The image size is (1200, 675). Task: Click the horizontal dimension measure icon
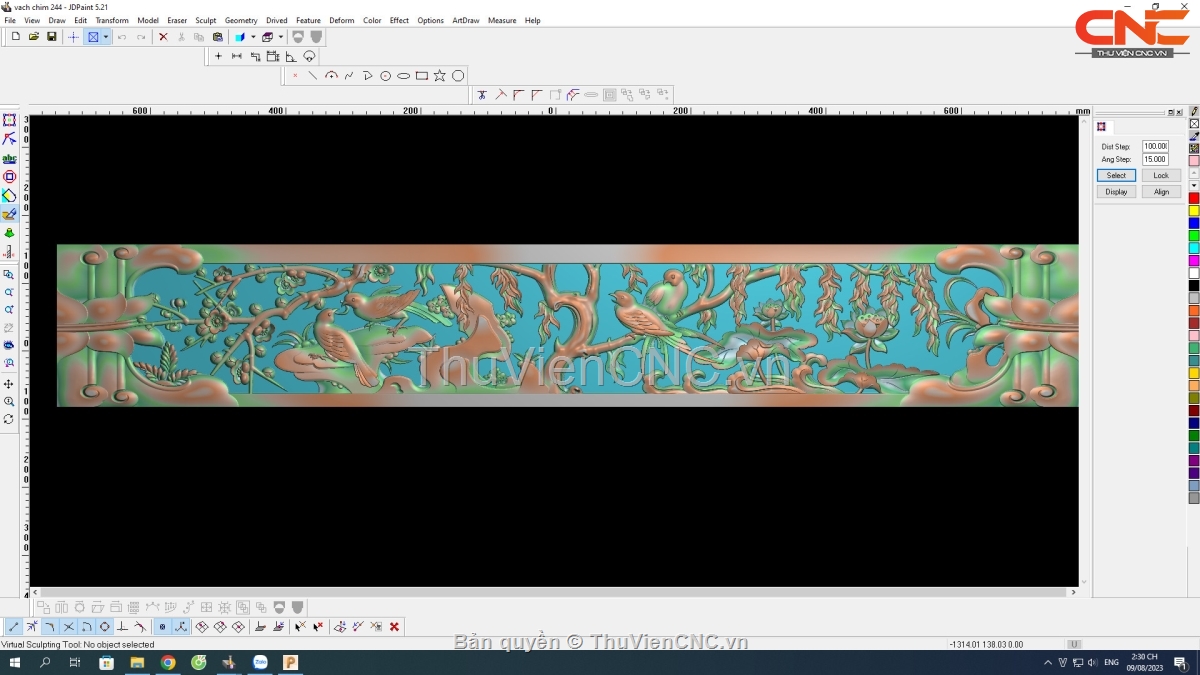pos(236,56)
